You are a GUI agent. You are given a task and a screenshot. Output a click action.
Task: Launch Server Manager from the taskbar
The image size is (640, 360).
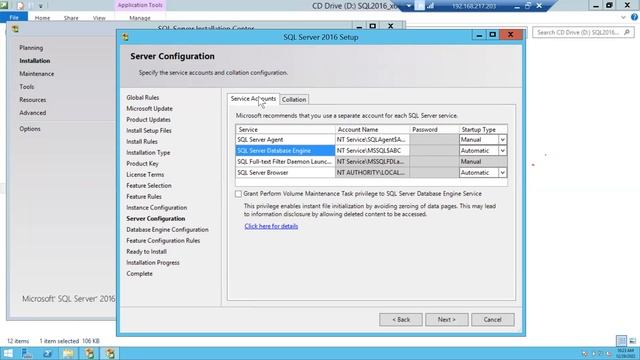tap(27, 353)
